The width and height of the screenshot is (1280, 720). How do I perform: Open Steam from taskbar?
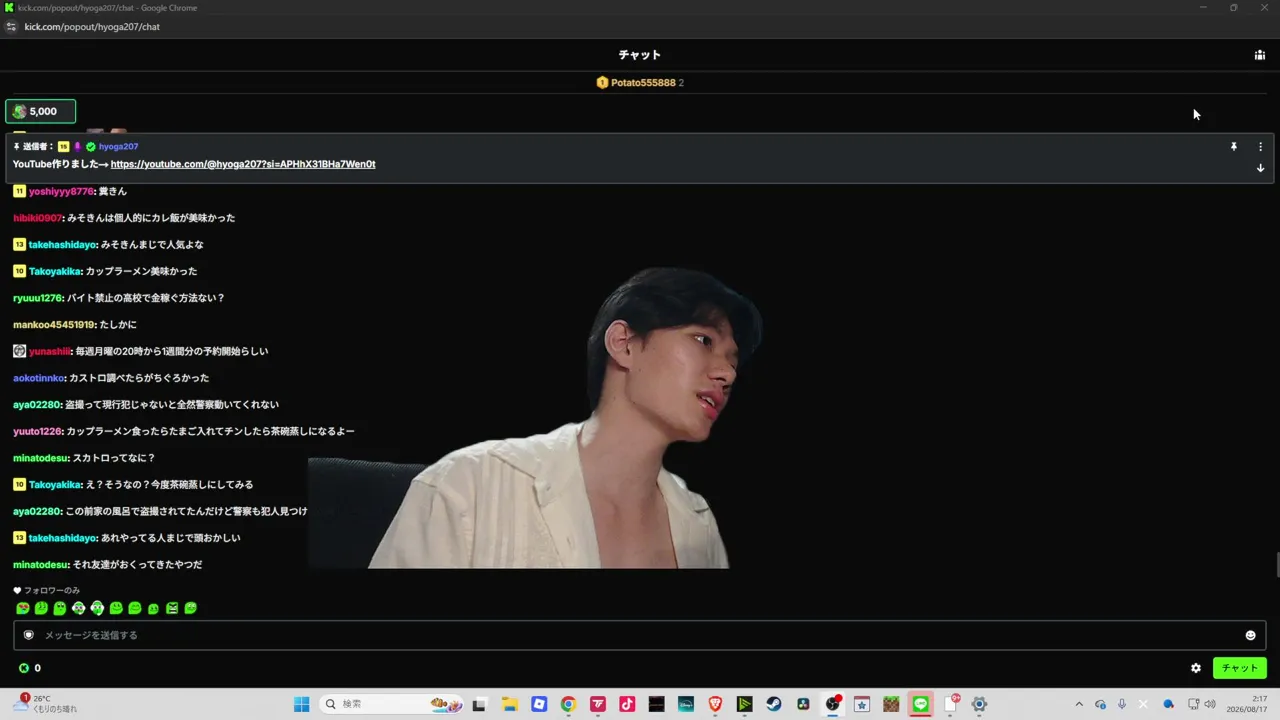coord(774,704)
